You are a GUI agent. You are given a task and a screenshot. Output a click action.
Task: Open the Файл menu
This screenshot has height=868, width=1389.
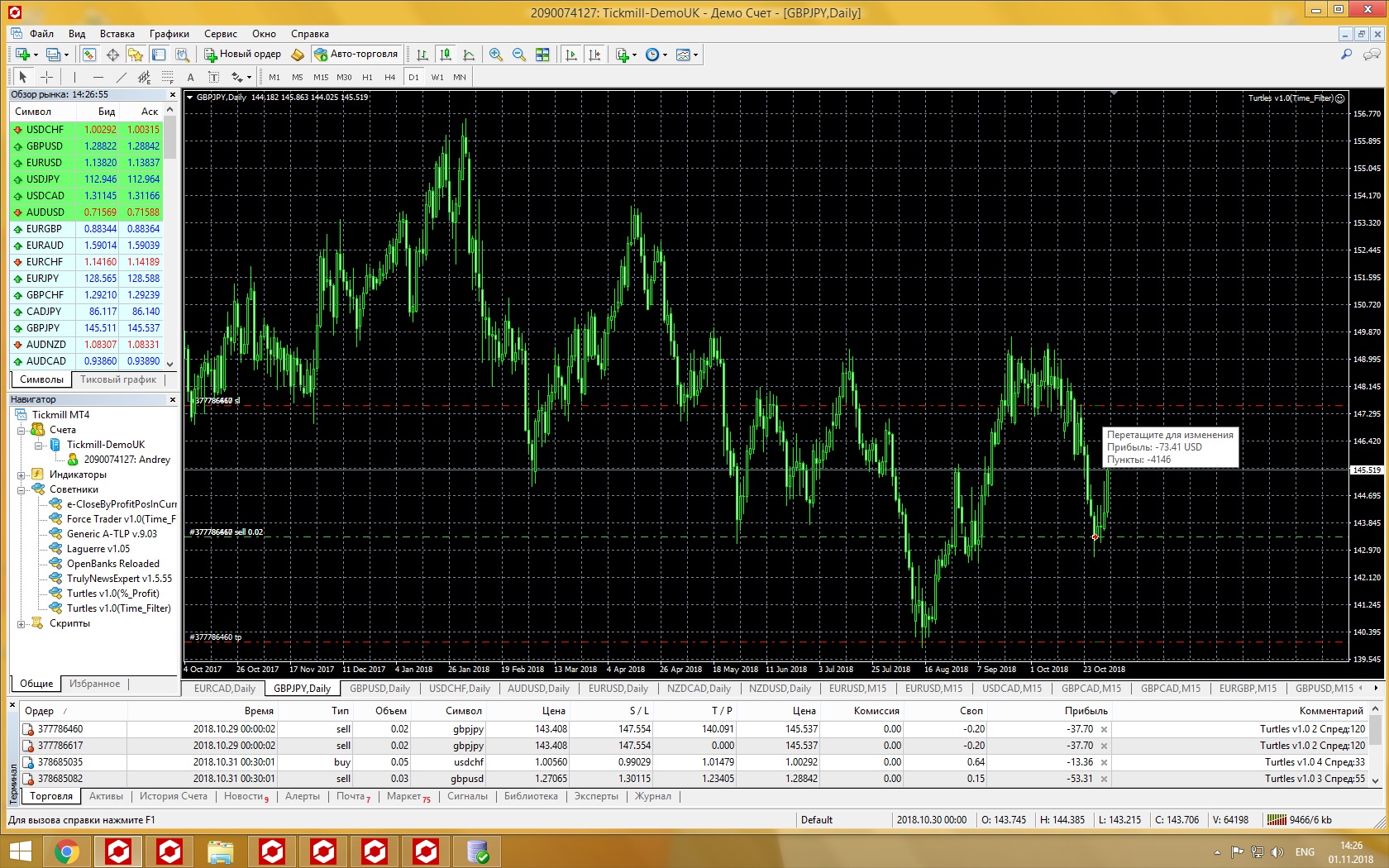[x=41, y=34]
